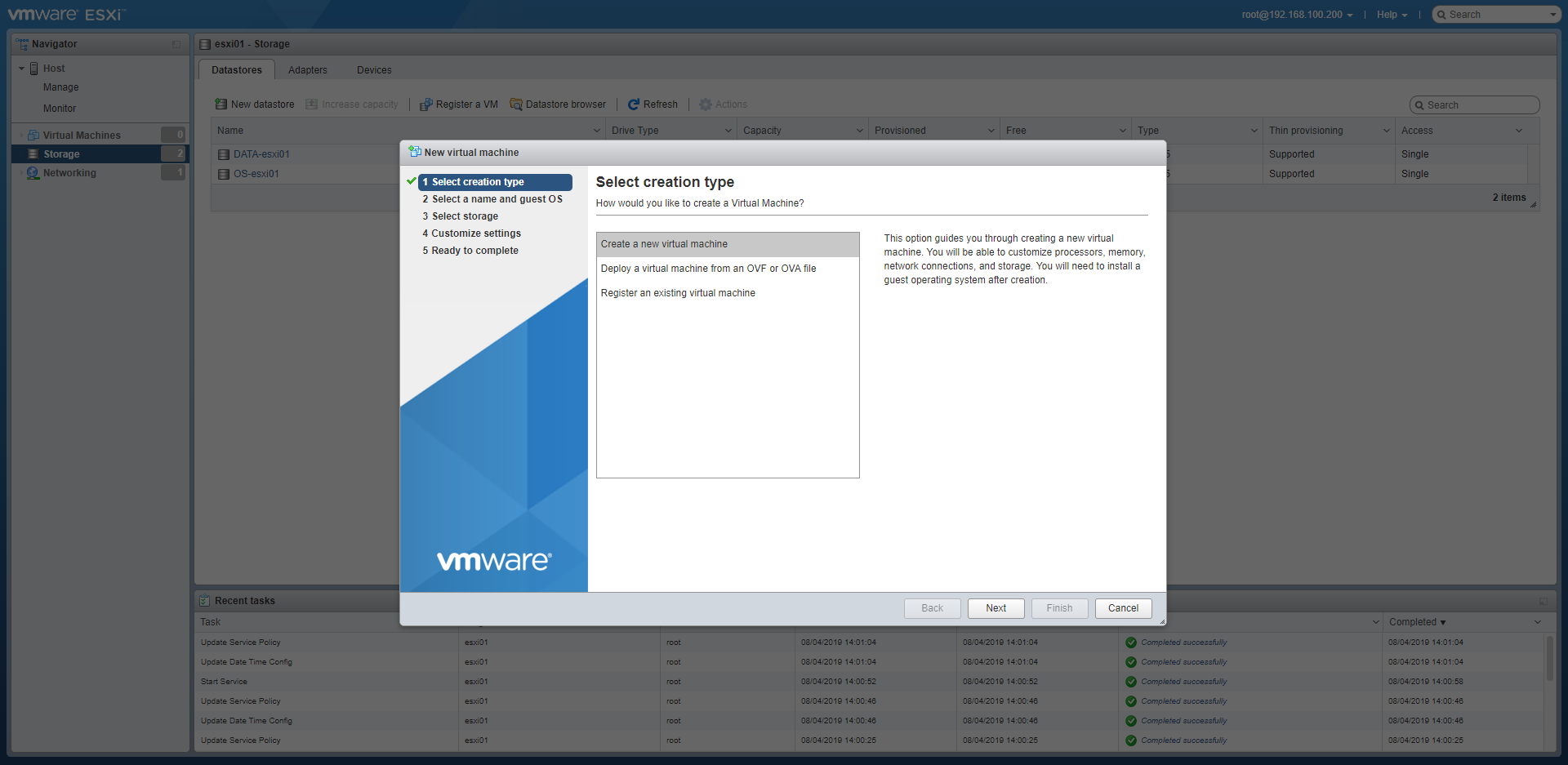The image size is (1568, 765).
Task: Open the root@192.168.100.200 user dropdown
Action: 1297,15
